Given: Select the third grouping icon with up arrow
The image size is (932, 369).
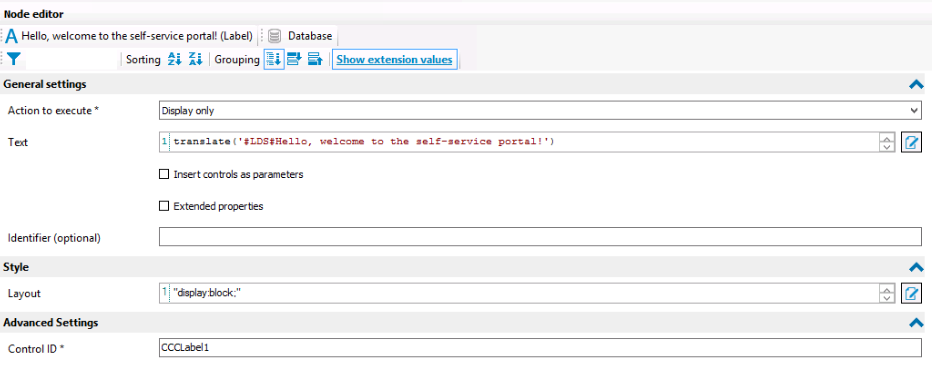Looking at the screenshot, I should click(315, 59).
